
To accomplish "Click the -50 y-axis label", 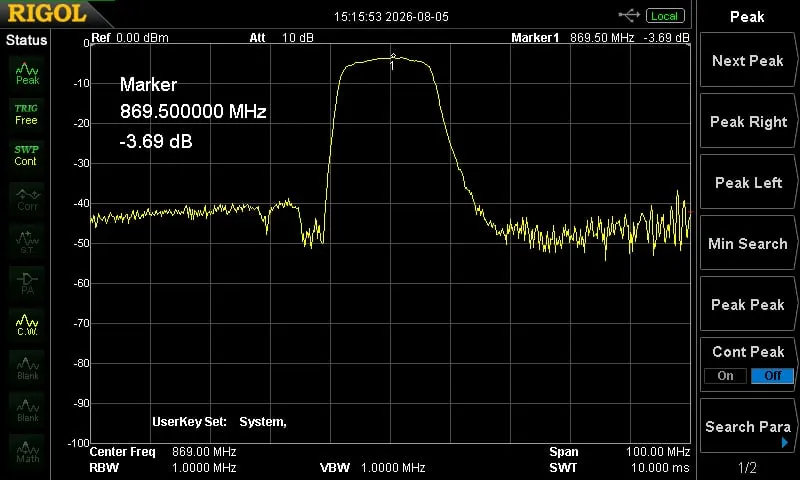I will point(82,243).
